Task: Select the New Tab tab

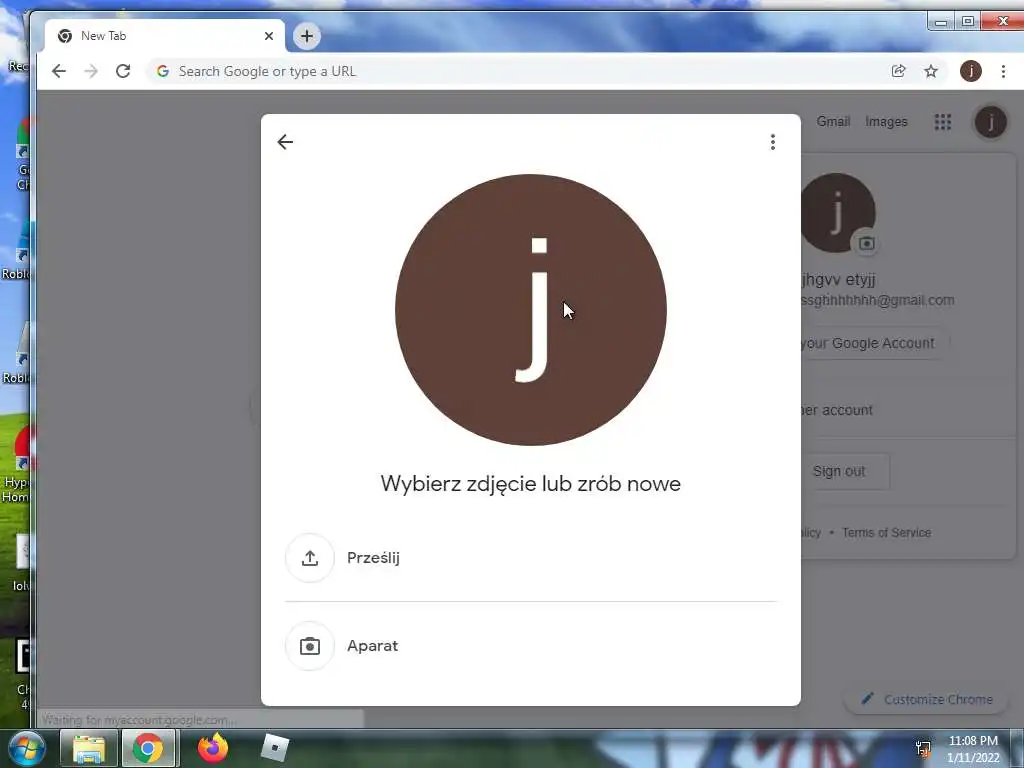Action: (165, 36)
